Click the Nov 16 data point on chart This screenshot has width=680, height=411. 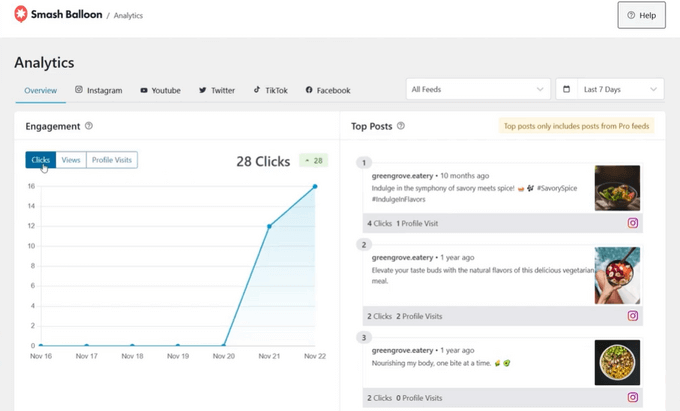click(x=41, y=346)
